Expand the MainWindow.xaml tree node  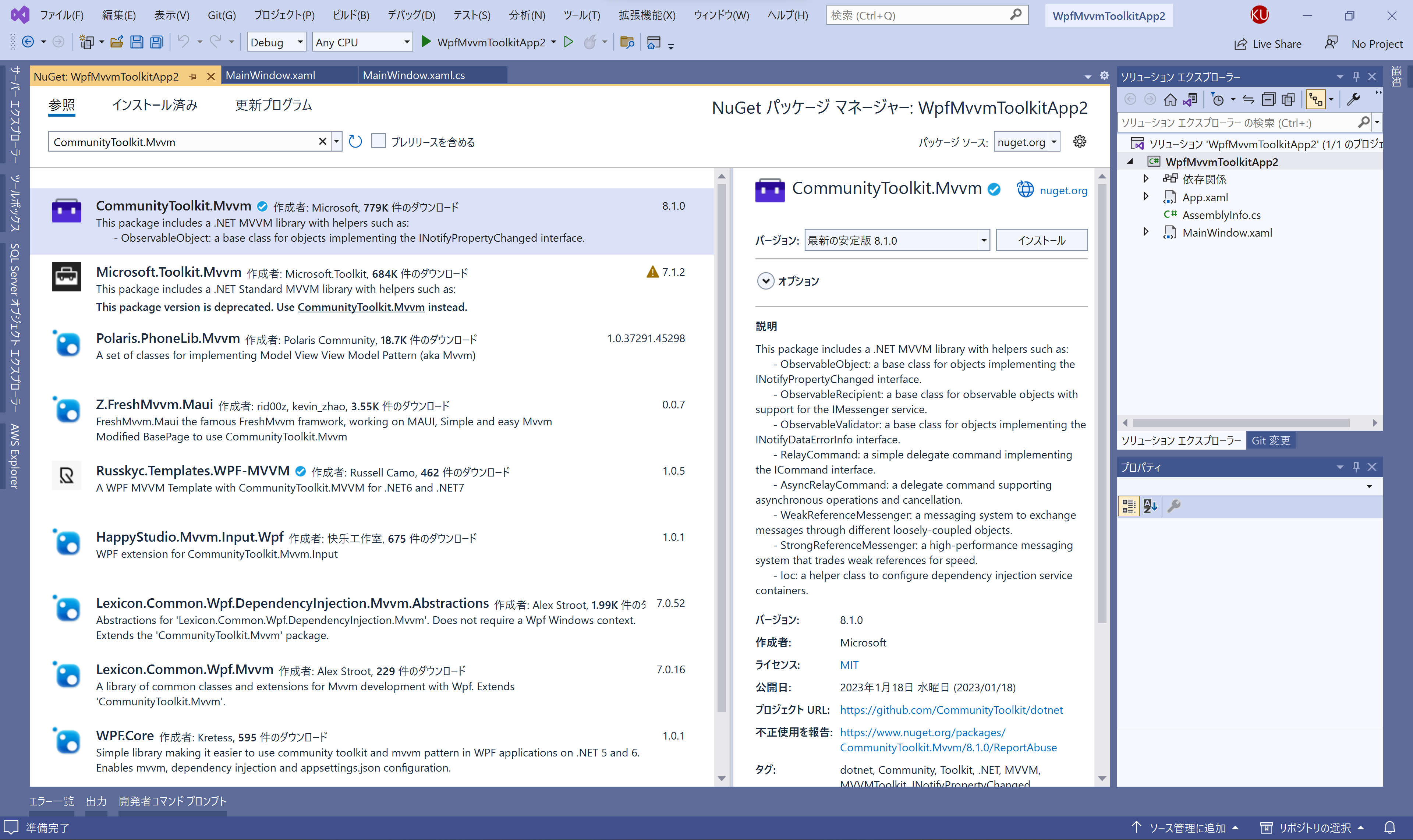pyautogui.click(x=1146, y=232)
